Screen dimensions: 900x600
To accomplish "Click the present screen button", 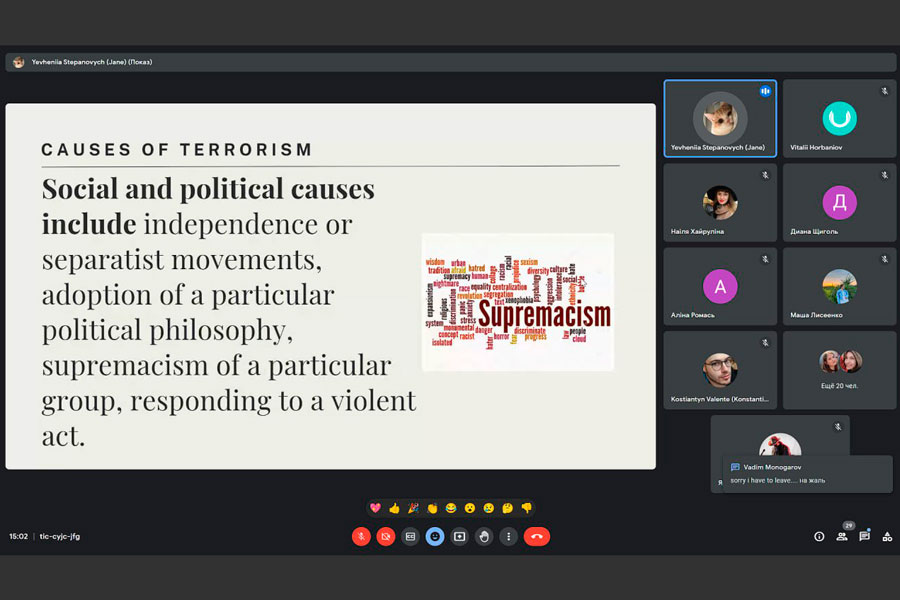I will [459, 536].
